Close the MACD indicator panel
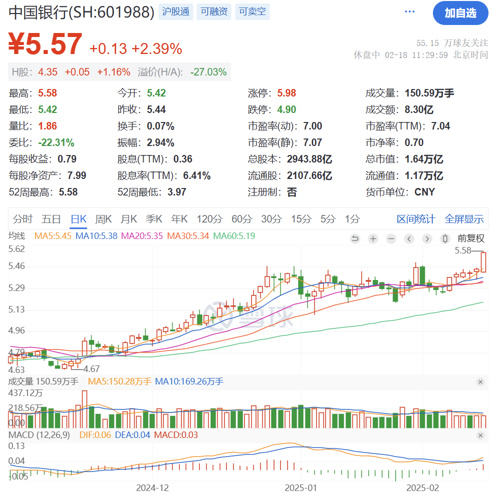 pyautogui.click(x=480, y=435)
